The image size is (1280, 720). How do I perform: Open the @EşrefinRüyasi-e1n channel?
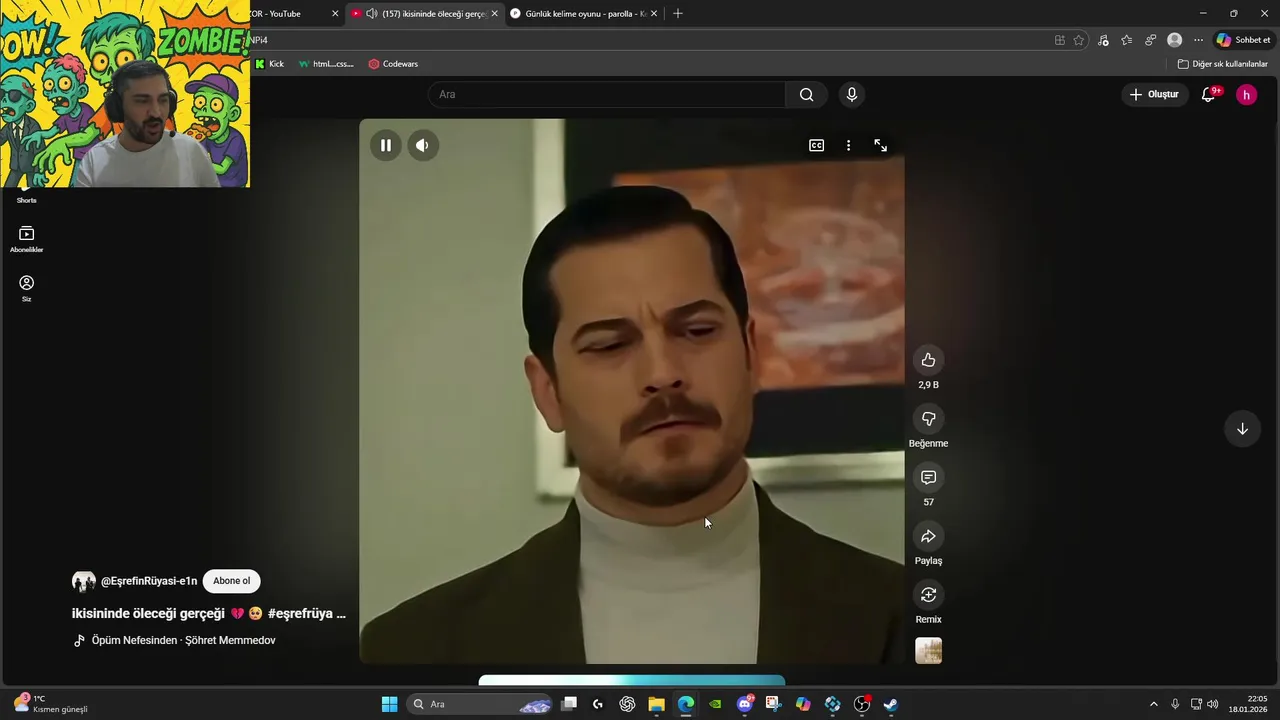point(148,581)
